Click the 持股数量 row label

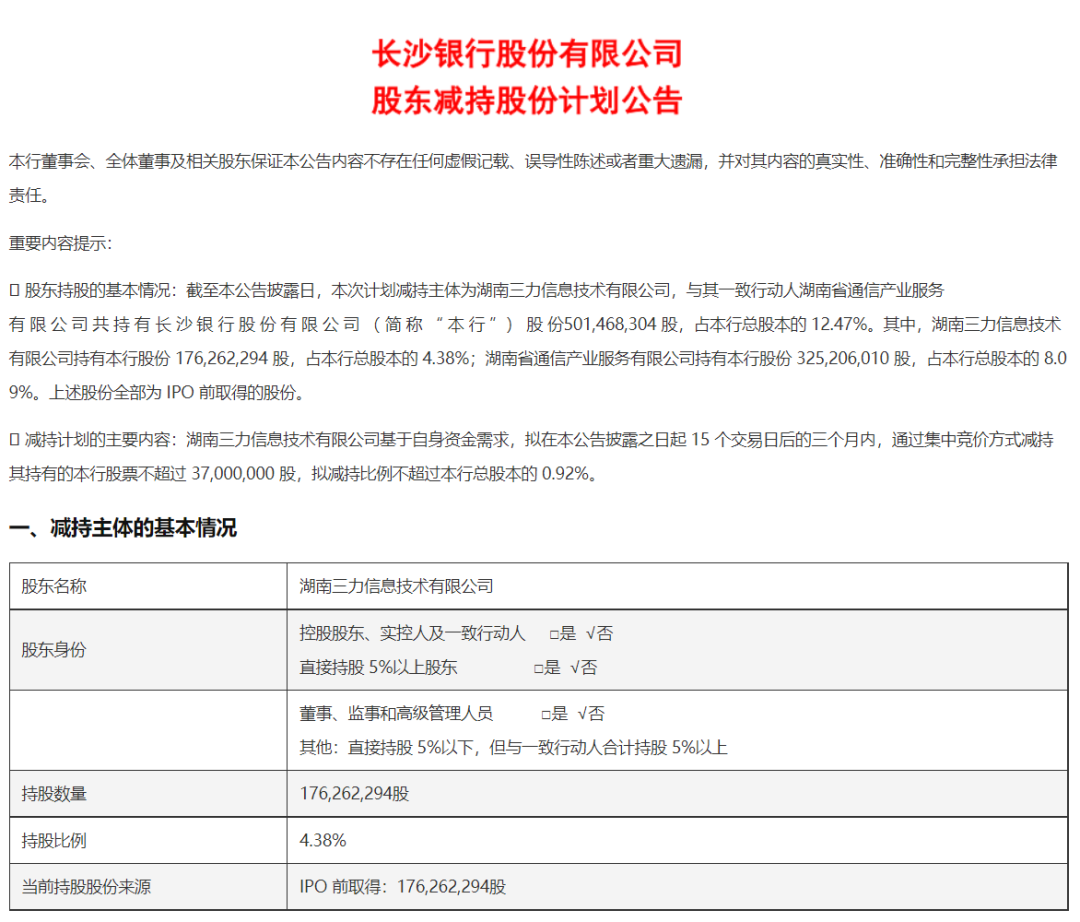tap(54, 794)
